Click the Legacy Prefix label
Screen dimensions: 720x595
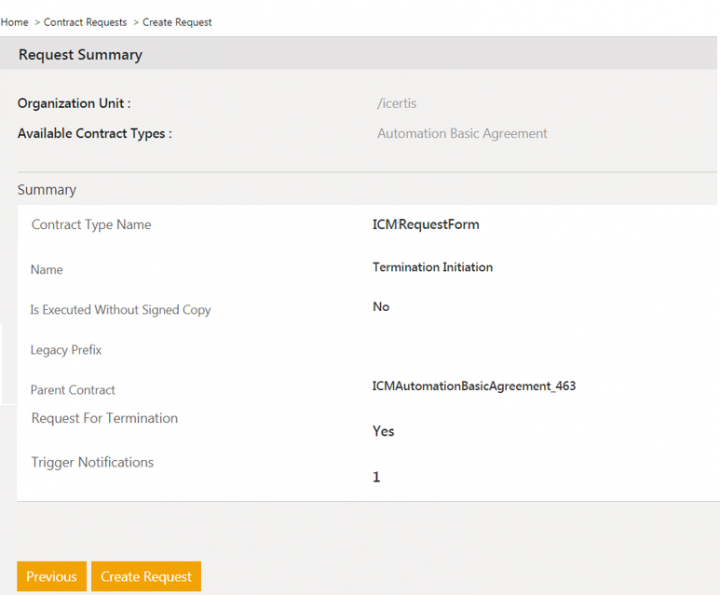coord(66,350)
